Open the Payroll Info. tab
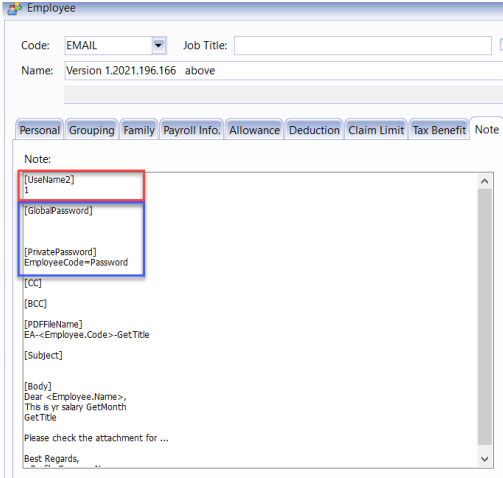 pyautogui.click(x=191, y=130)
